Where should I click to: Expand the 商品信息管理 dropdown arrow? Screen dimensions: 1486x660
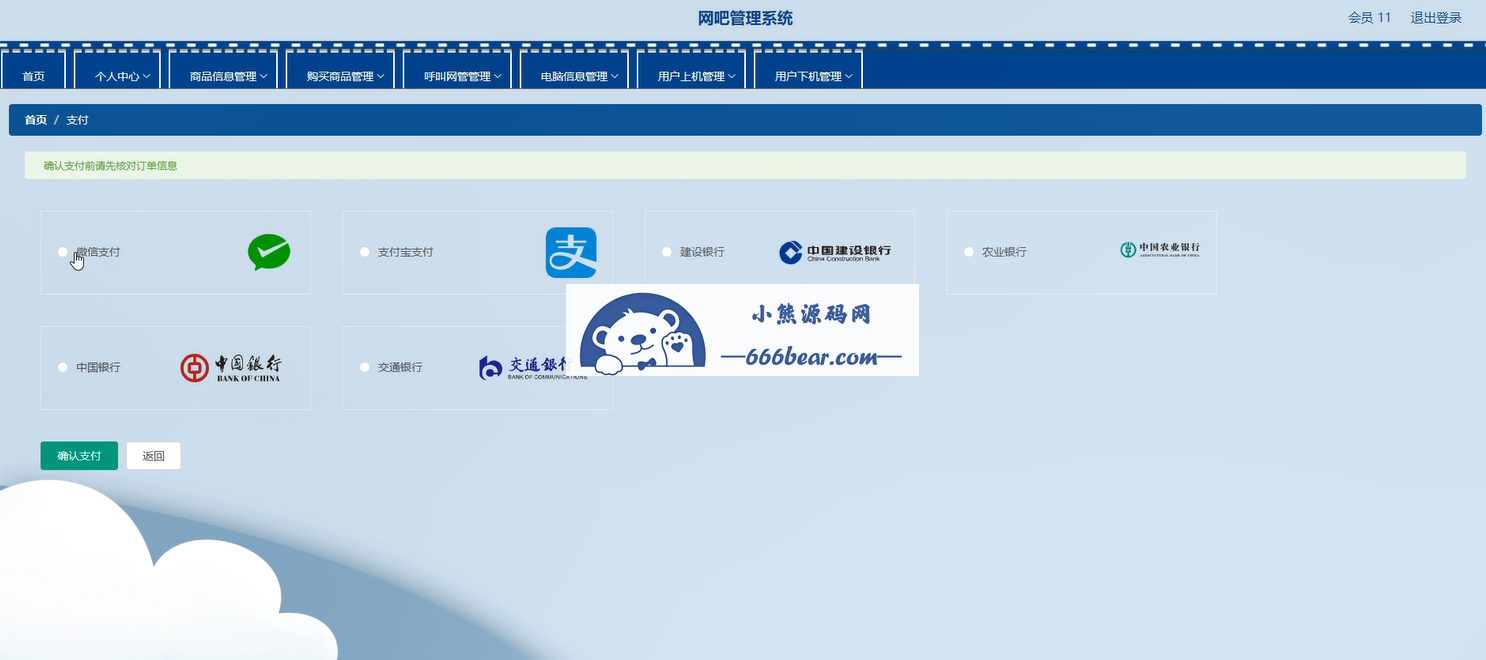point(263,77)
